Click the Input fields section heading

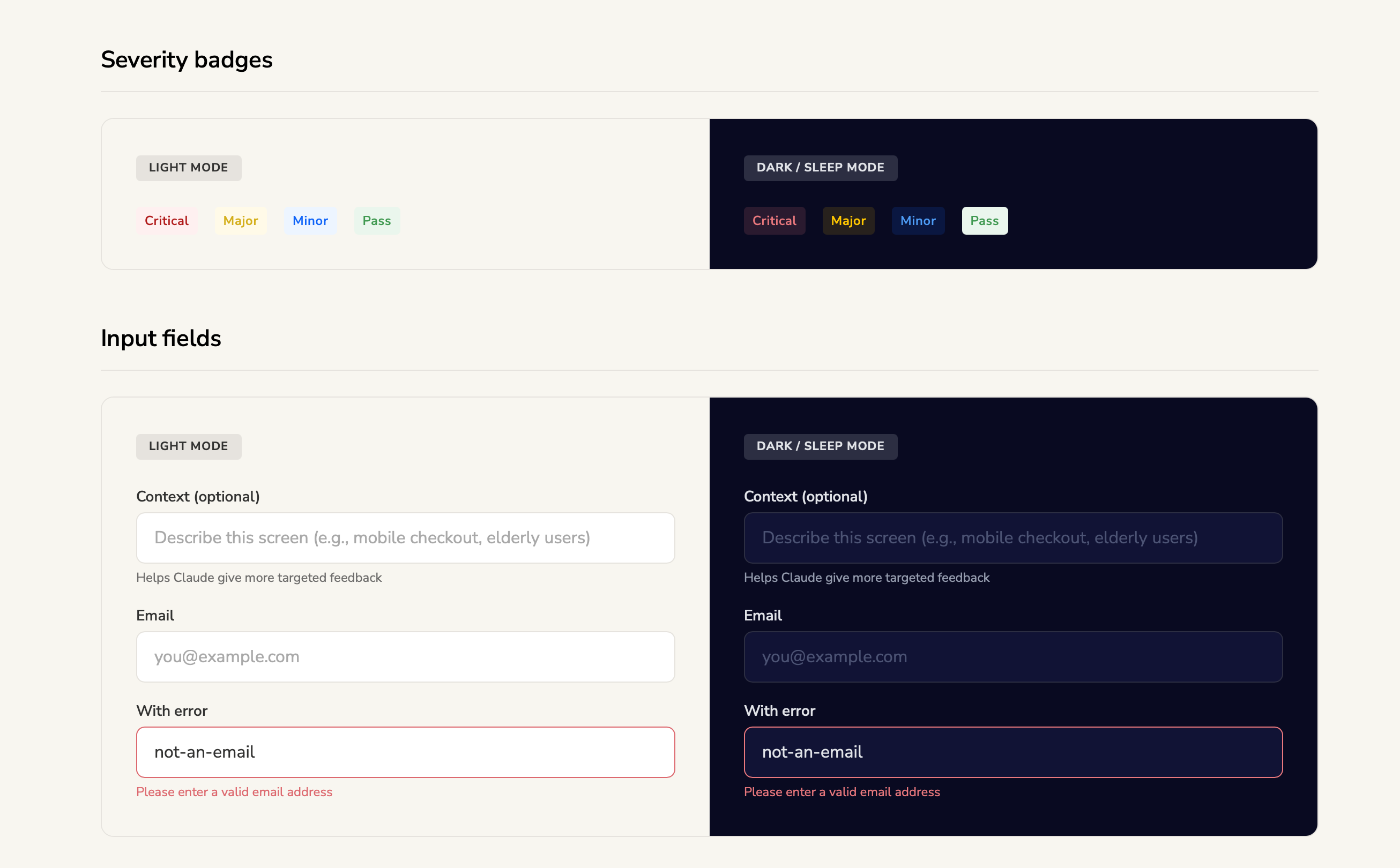tap(161, 338)
